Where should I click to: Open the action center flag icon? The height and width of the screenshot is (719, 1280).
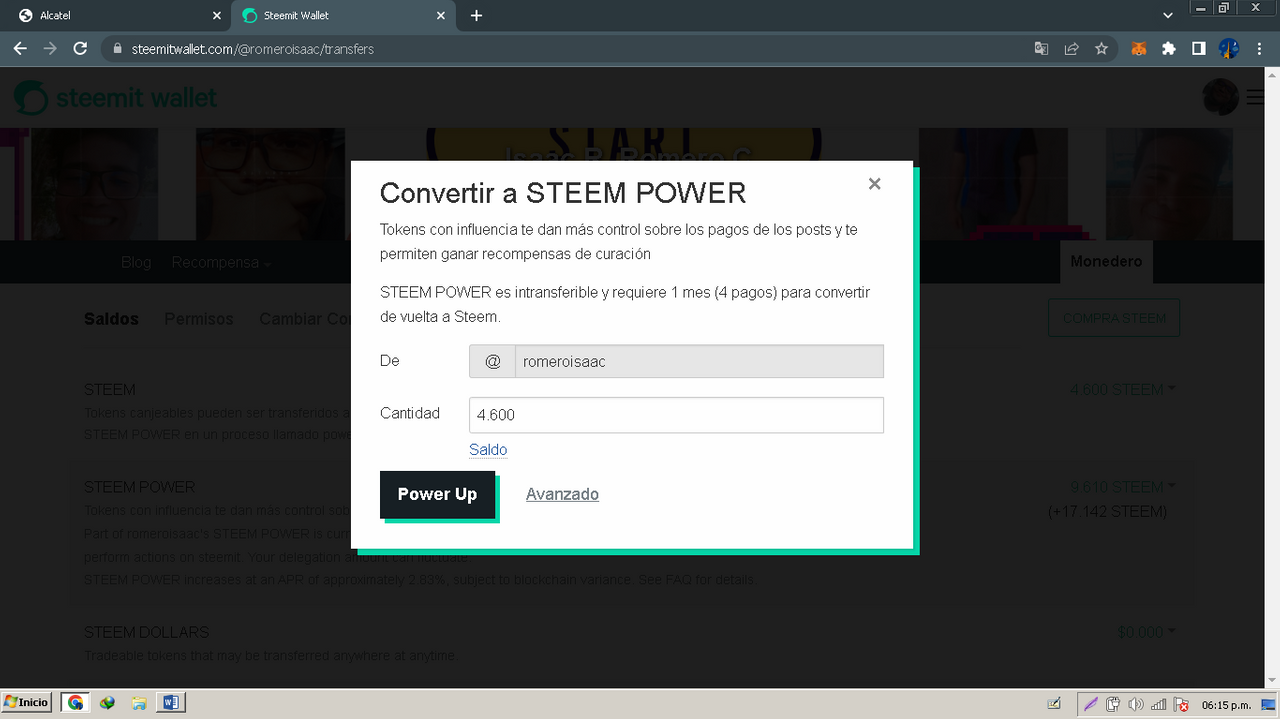coord(1181,704)
